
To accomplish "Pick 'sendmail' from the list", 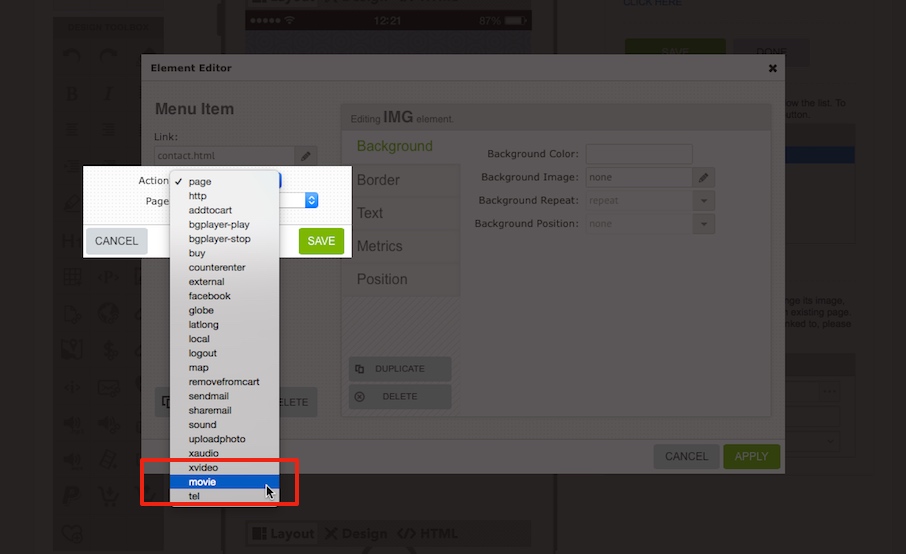I will [x=224, y=396].
